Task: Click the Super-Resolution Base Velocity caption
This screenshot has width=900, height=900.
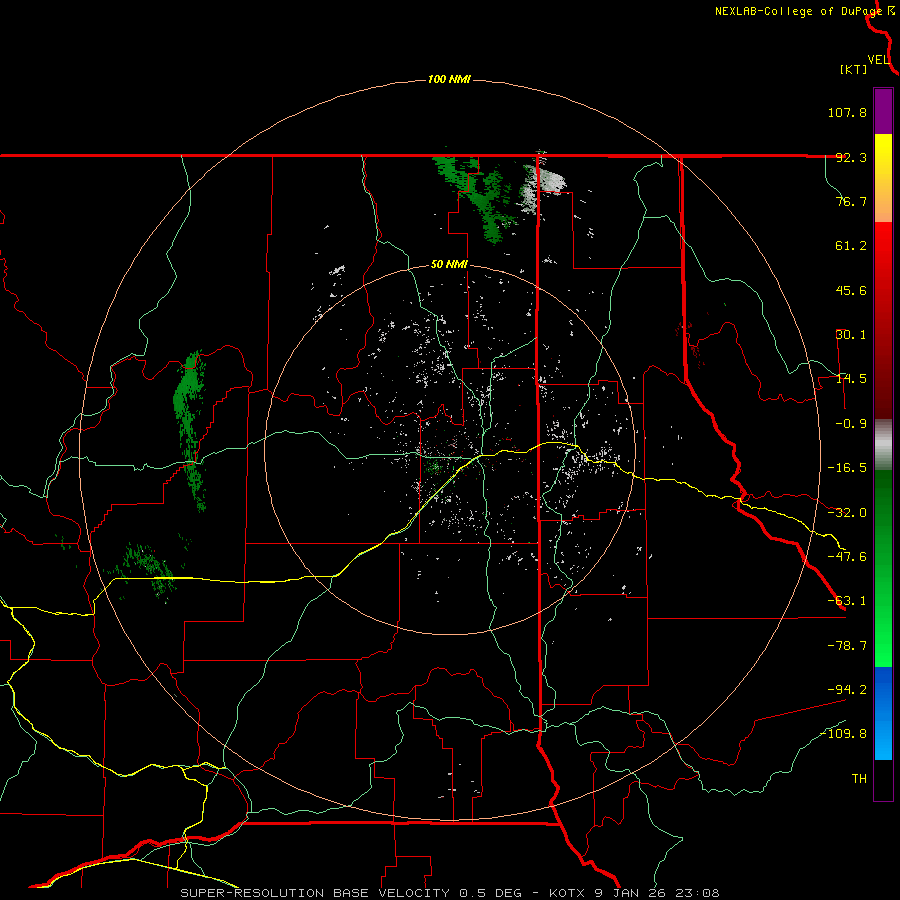Action: coord(449,893)
